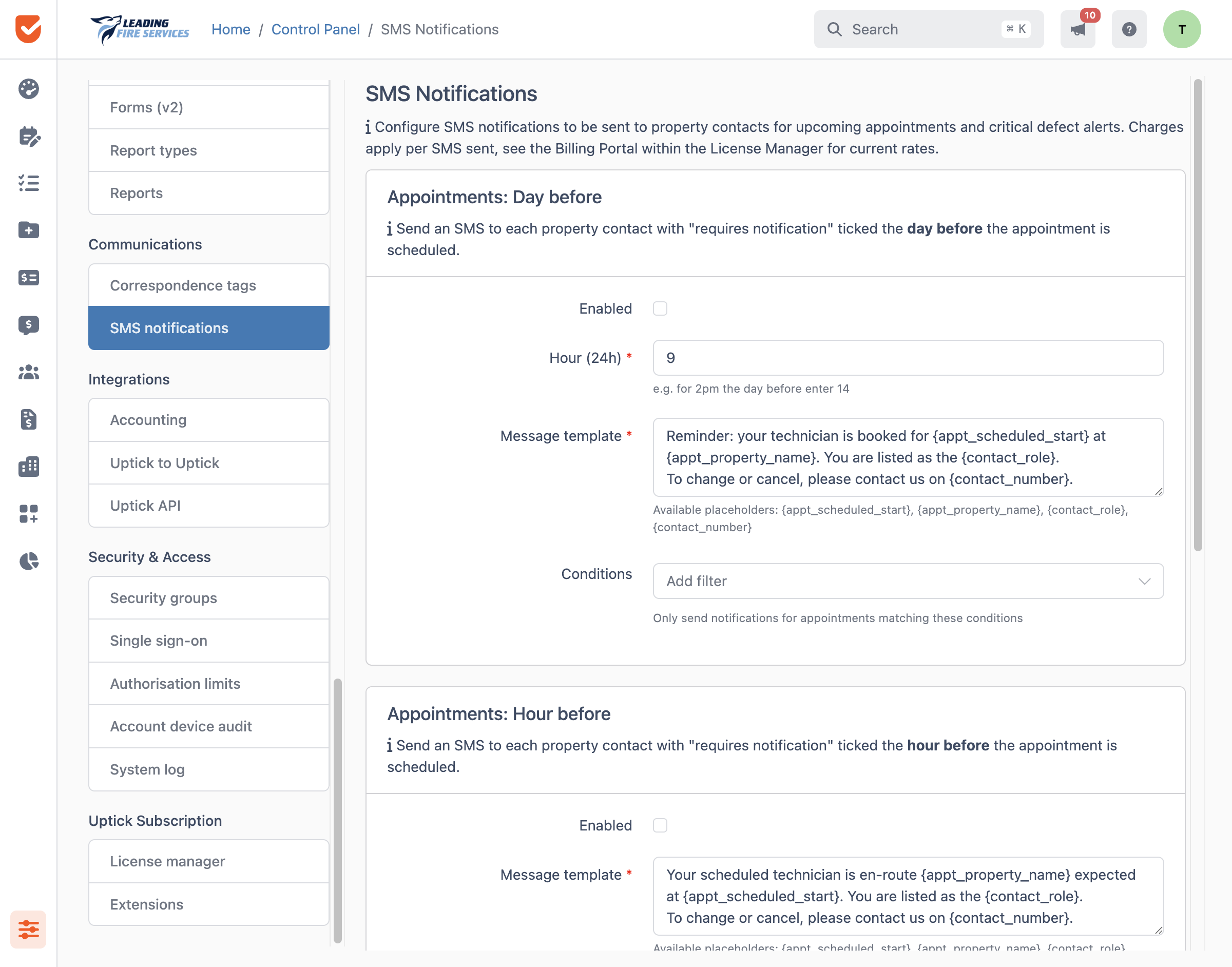1232x967 pixels.
Task: Open the announcements megaphone icon
Action: pos(1077,29)
